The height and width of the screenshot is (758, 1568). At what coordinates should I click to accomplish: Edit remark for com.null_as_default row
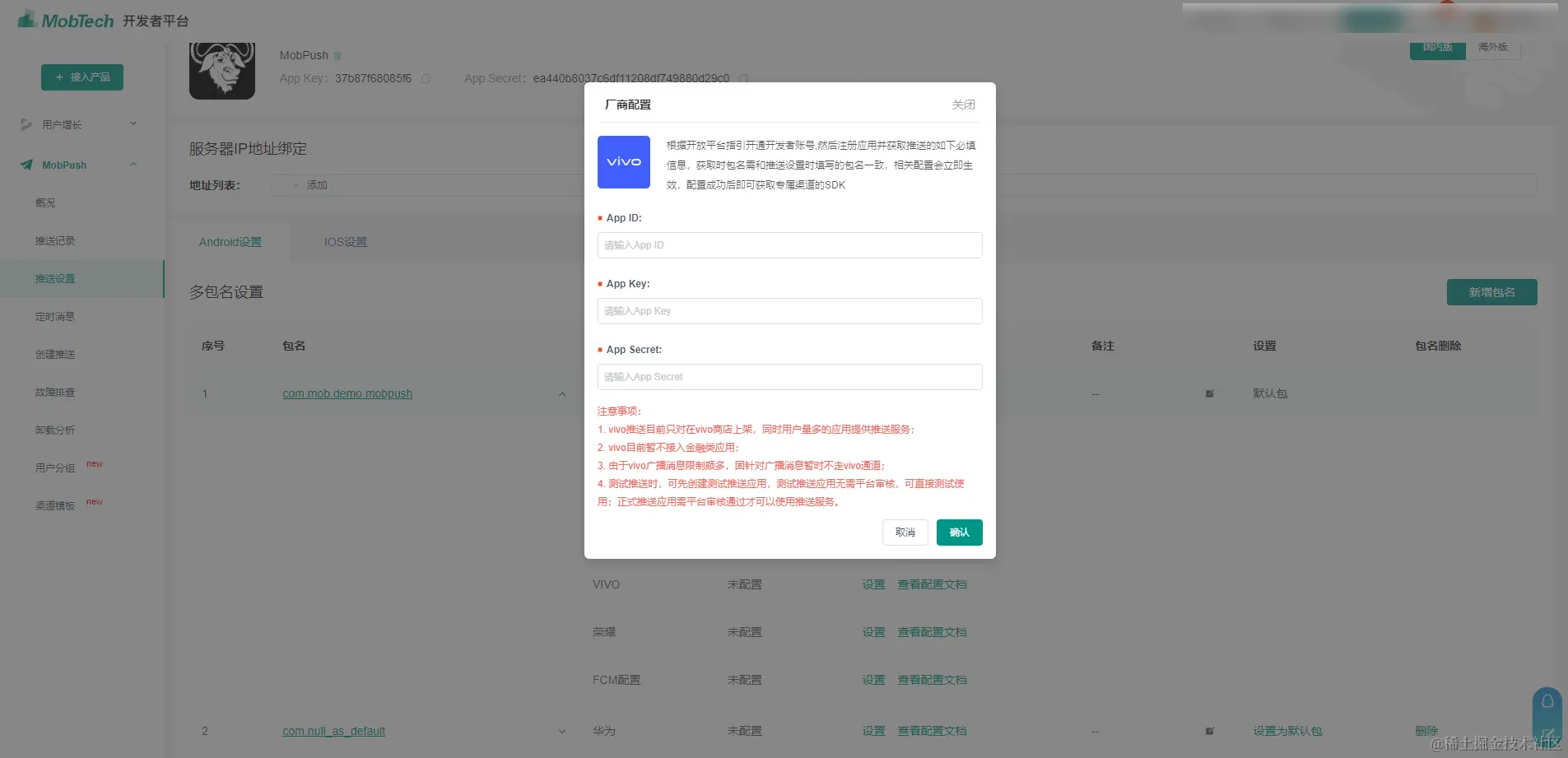[x=1210, y=731]
